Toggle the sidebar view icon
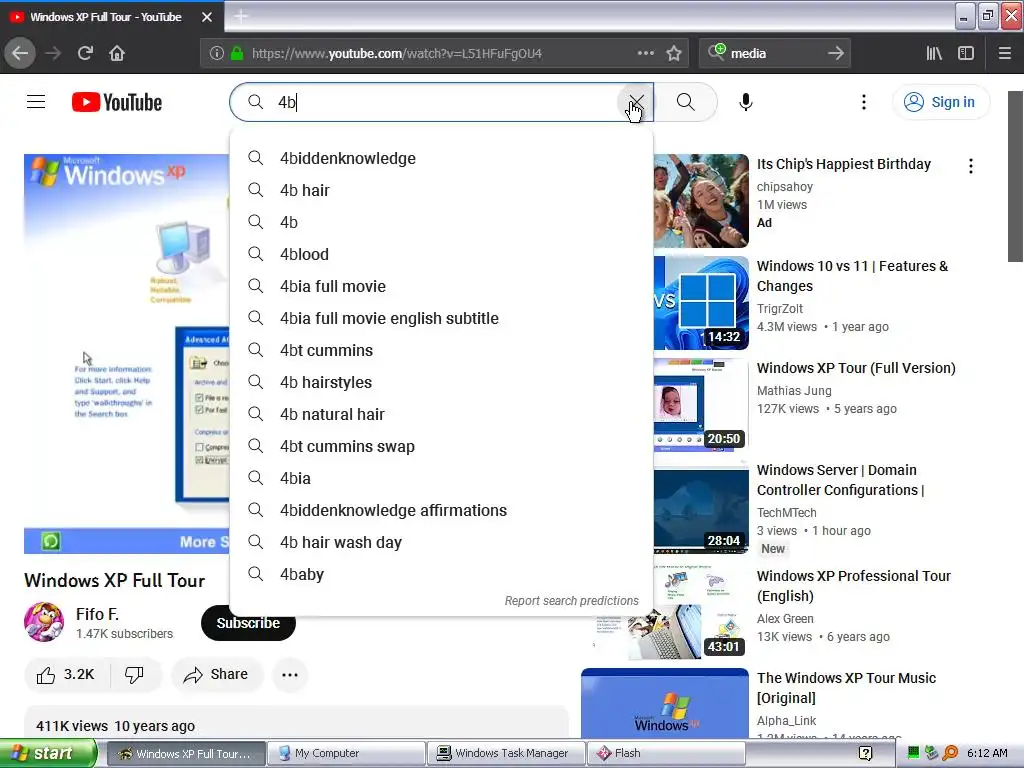This screenshot has height=768, width=1024. [x=966, y=54]
